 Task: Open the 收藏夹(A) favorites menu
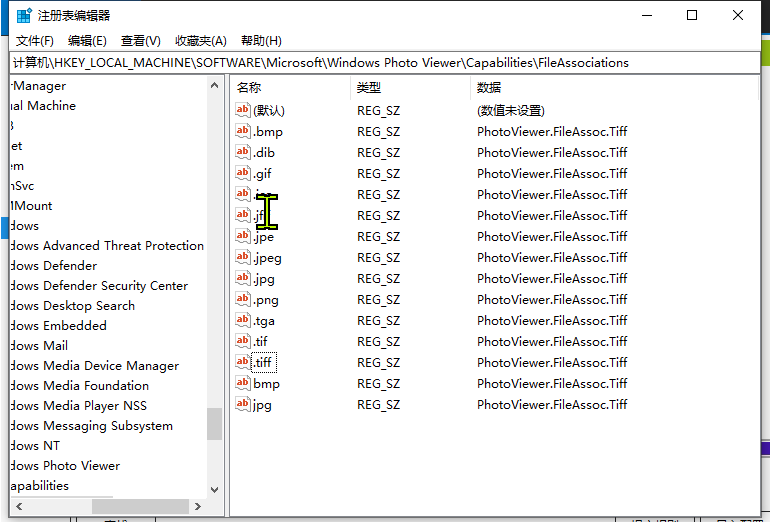201,41
